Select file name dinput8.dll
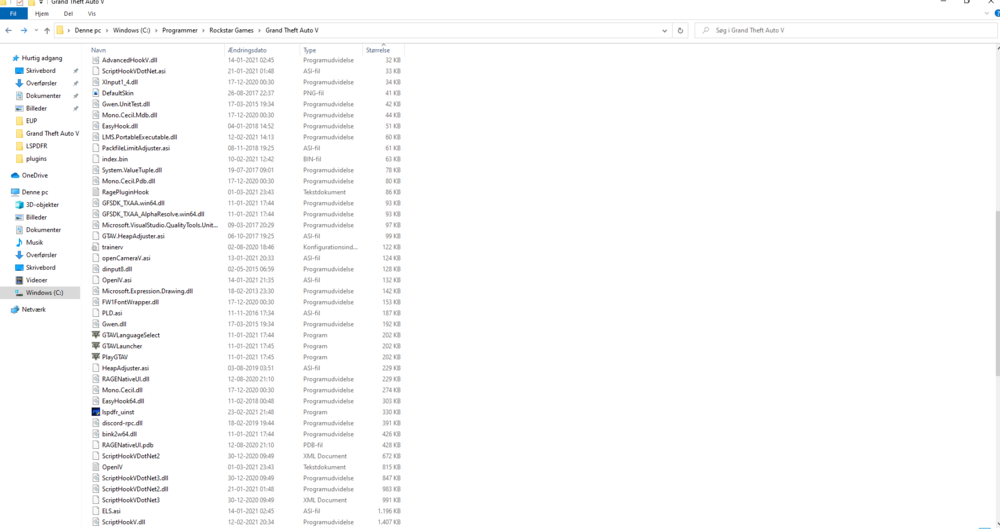This screenshot has height=529, width=1000. click(117, 269)
